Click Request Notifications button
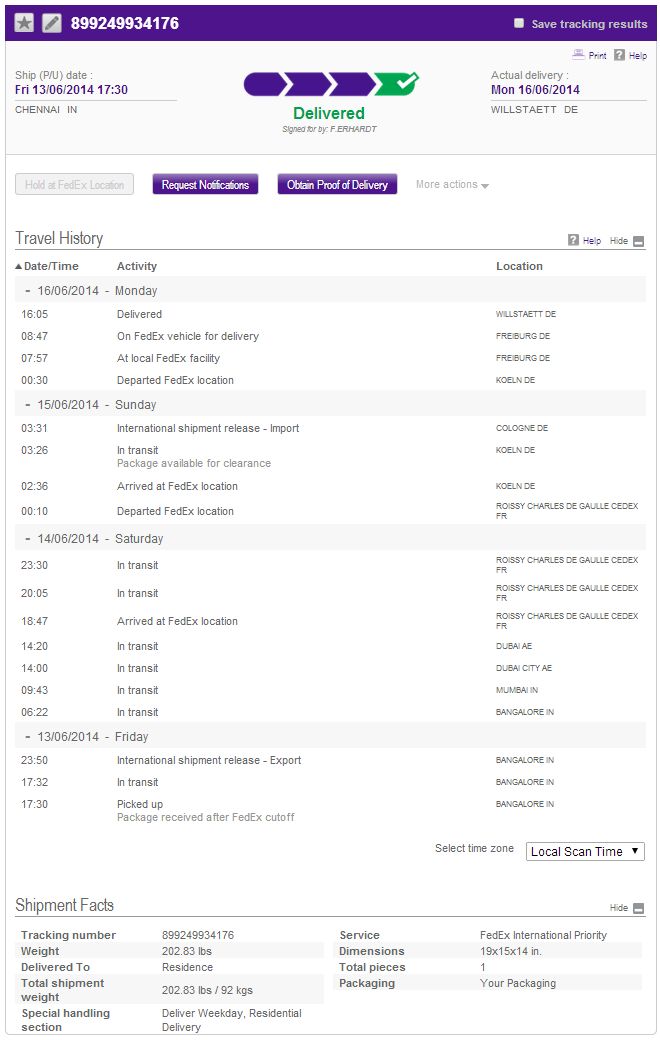 pyautogui.click(x=205, y=185)
